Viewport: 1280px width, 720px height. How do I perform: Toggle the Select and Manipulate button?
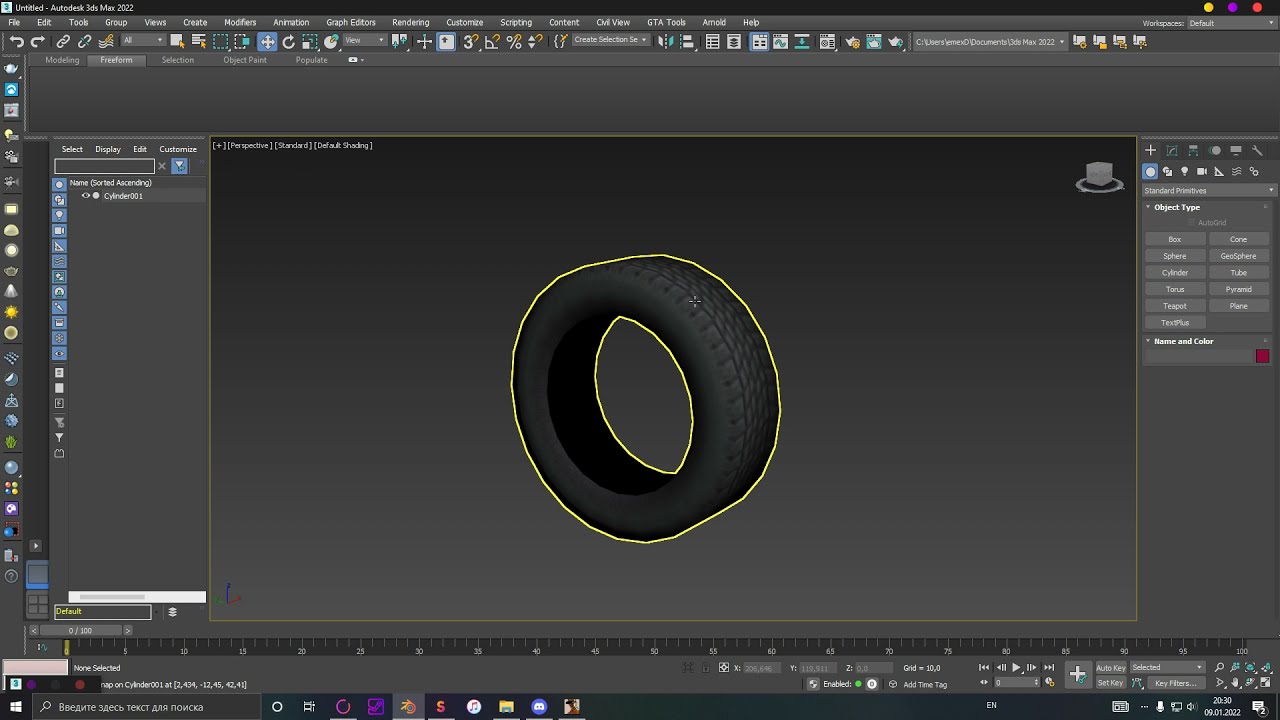[x=424, y=41]
